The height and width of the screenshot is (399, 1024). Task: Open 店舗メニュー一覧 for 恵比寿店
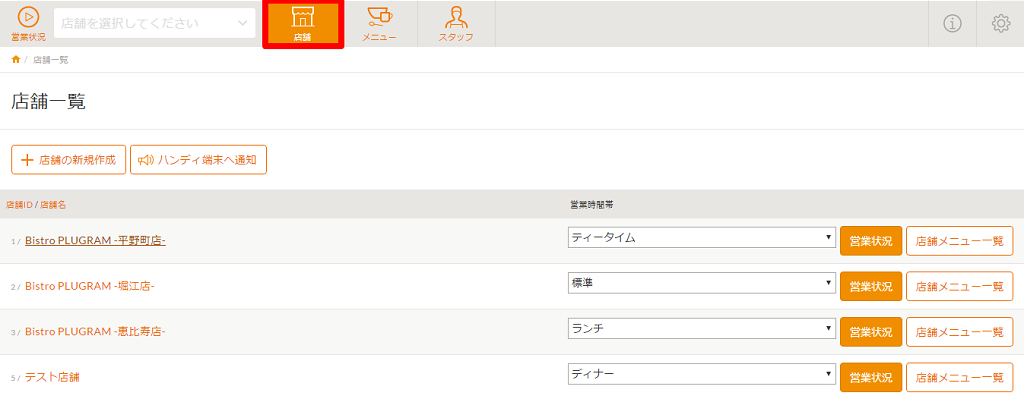click(959, 332)
